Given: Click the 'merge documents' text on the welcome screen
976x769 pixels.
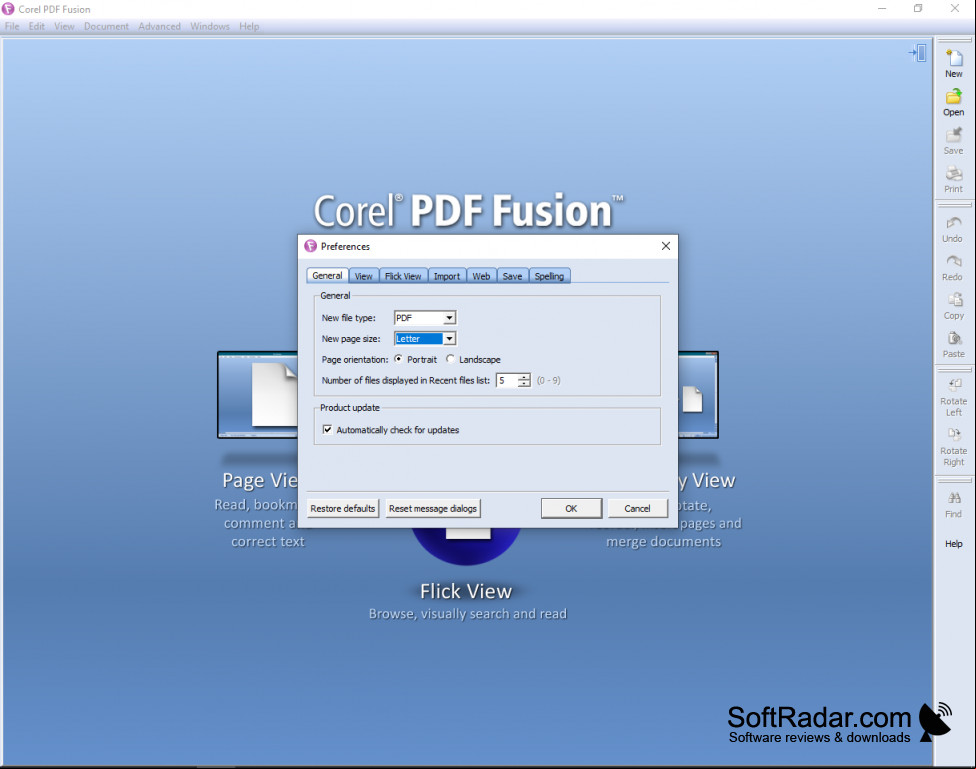Looking at the screenshot, I should (664, 542).
